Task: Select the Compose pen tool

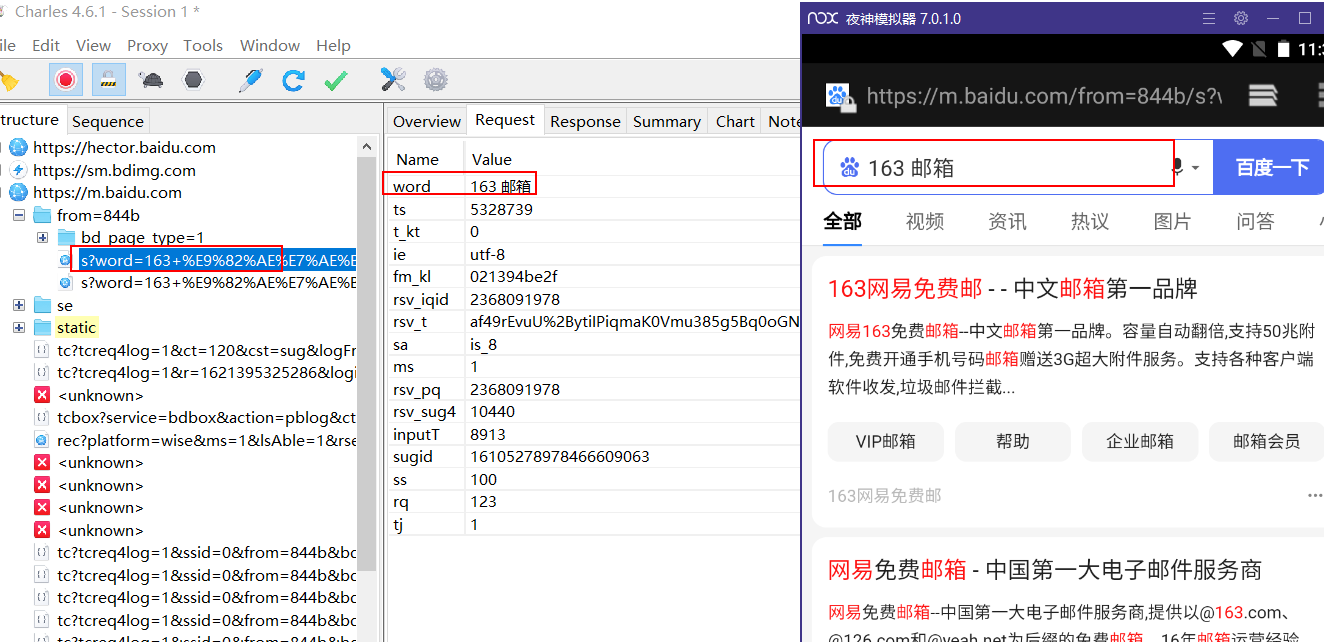Action: (x=250, y=80)
